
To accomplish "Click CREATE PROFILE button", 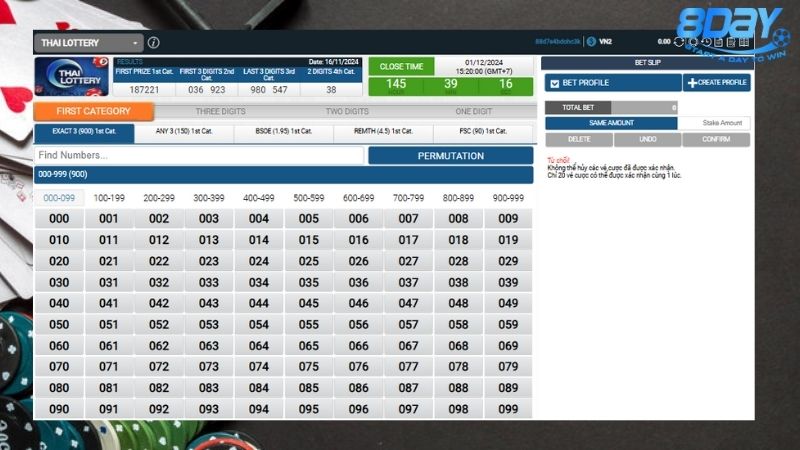I will coord(717,83).
